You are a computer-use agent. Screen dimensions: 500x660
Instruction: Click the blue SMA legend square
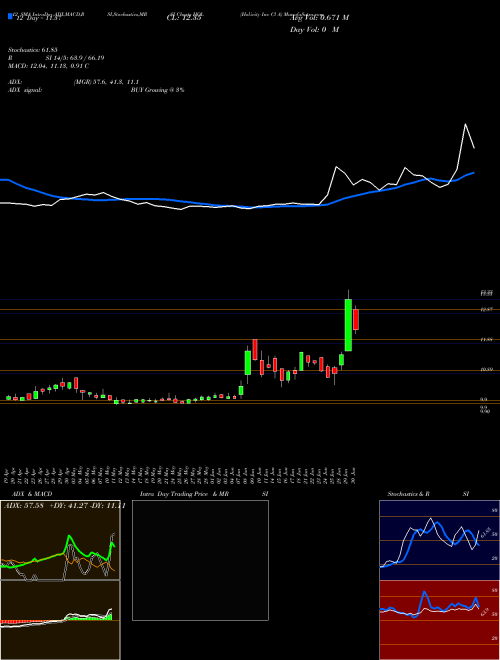pyautogui.click(x=10, y=17)
